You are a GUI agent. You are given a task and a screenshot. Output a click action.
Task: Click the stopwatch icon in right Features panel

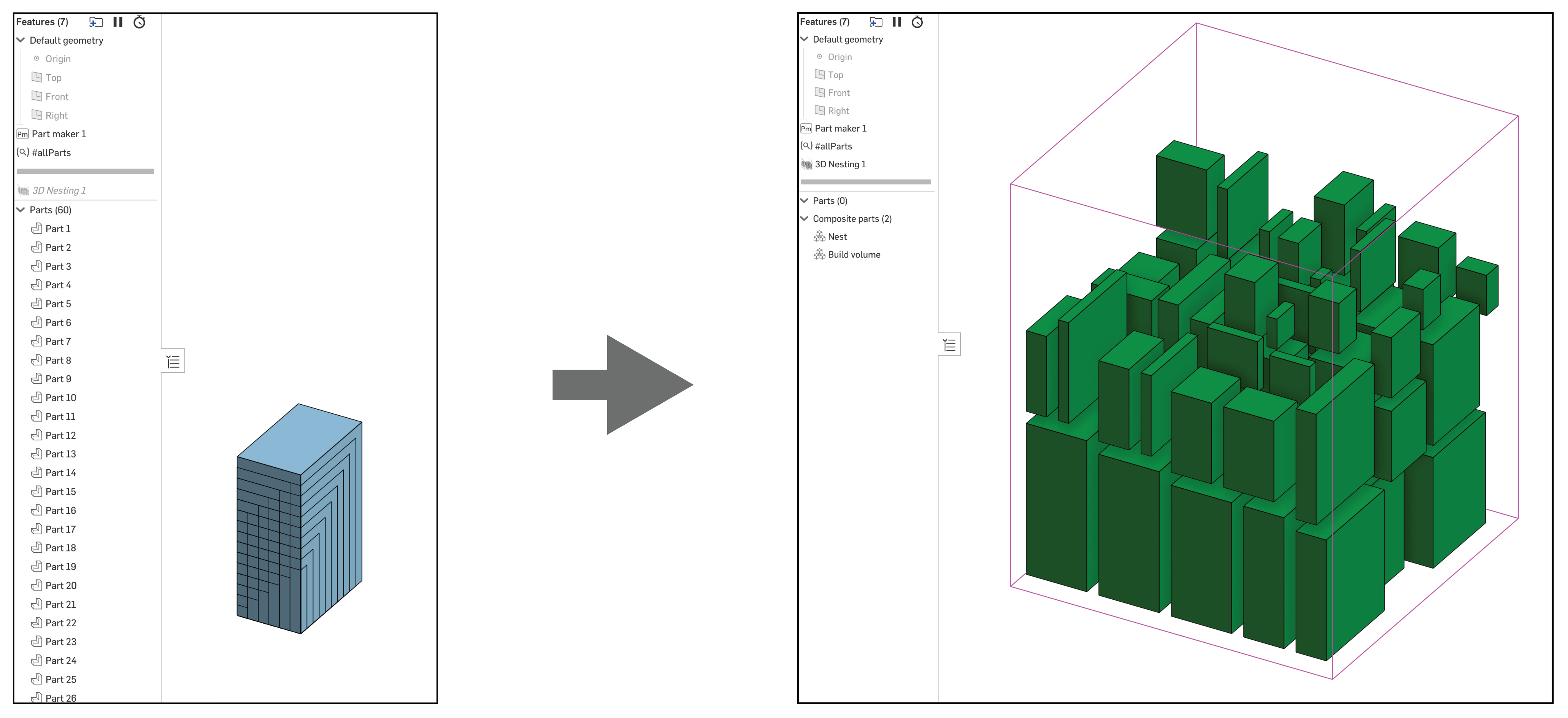pos(917,22)
